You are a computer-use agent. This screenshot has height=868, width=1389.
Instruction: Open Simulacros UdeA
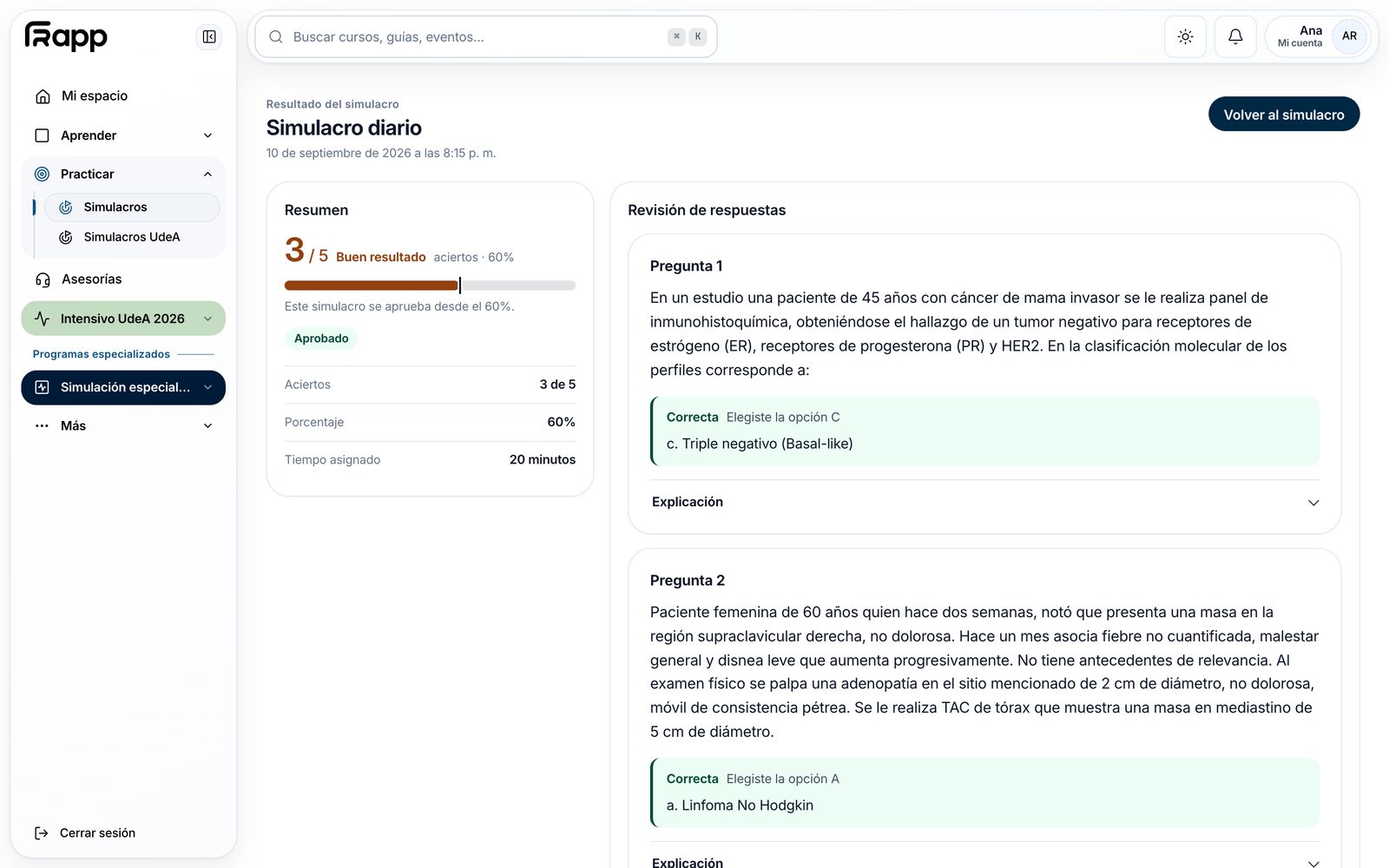coord(132,237)
